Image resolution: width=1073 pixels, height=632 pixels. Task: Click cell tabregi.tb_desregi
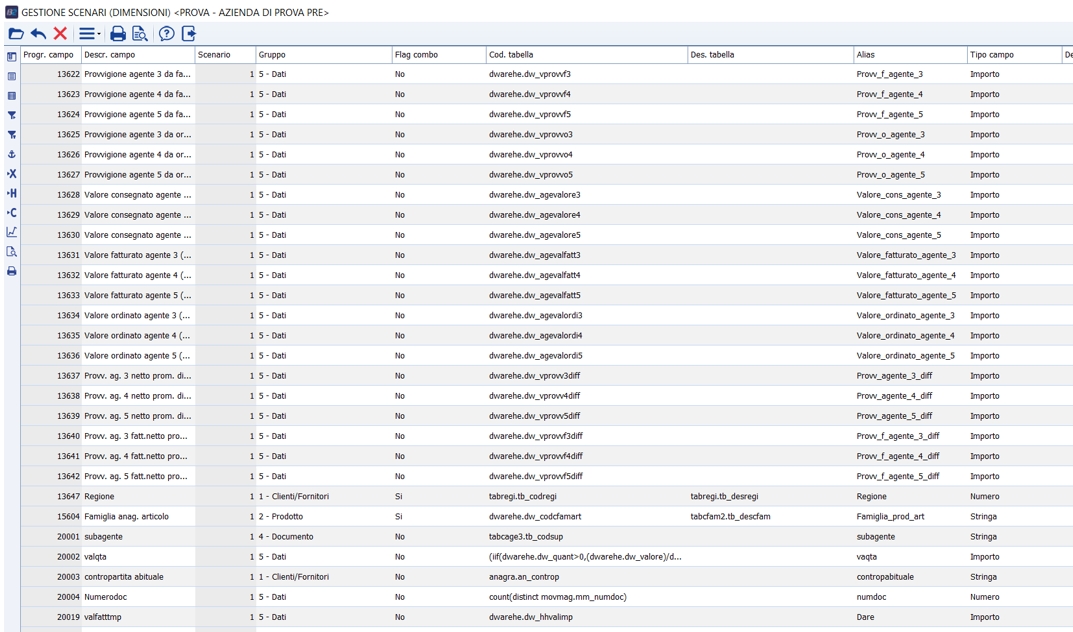coord(771,497)
